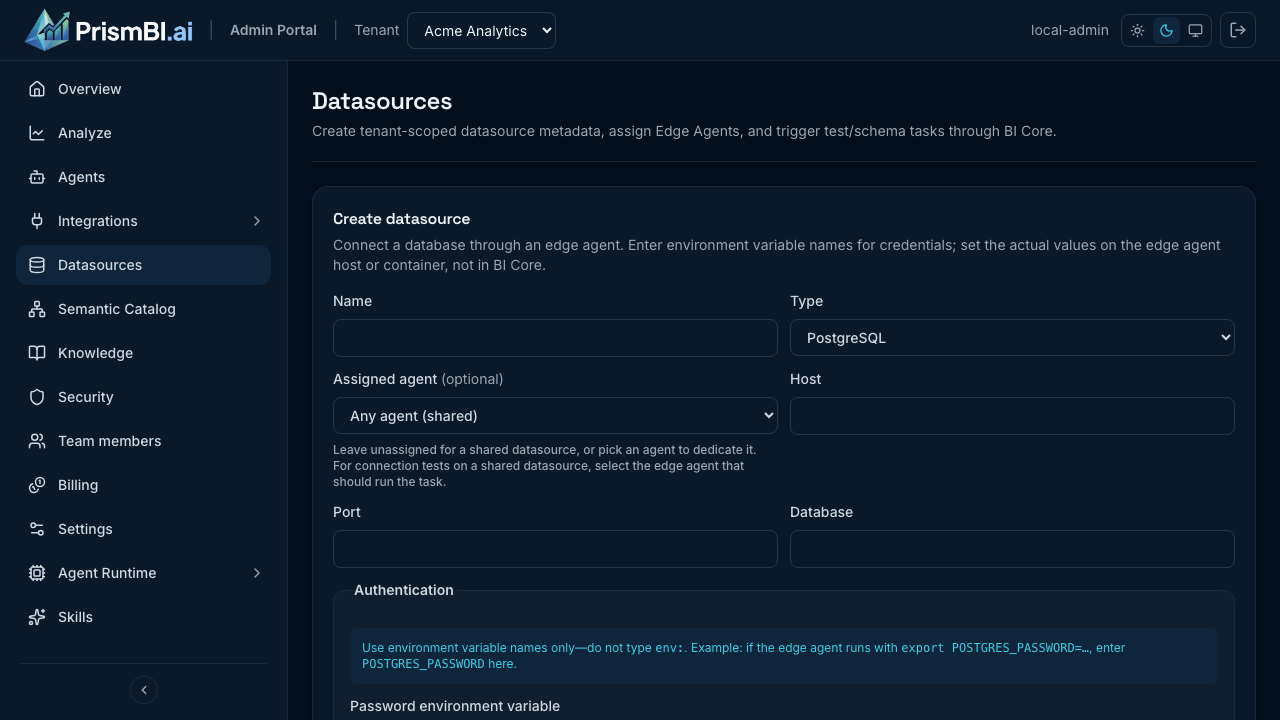
Task: Click the PrismBI.ai logo
Action: pyautogui.click(x=109, y=30)
